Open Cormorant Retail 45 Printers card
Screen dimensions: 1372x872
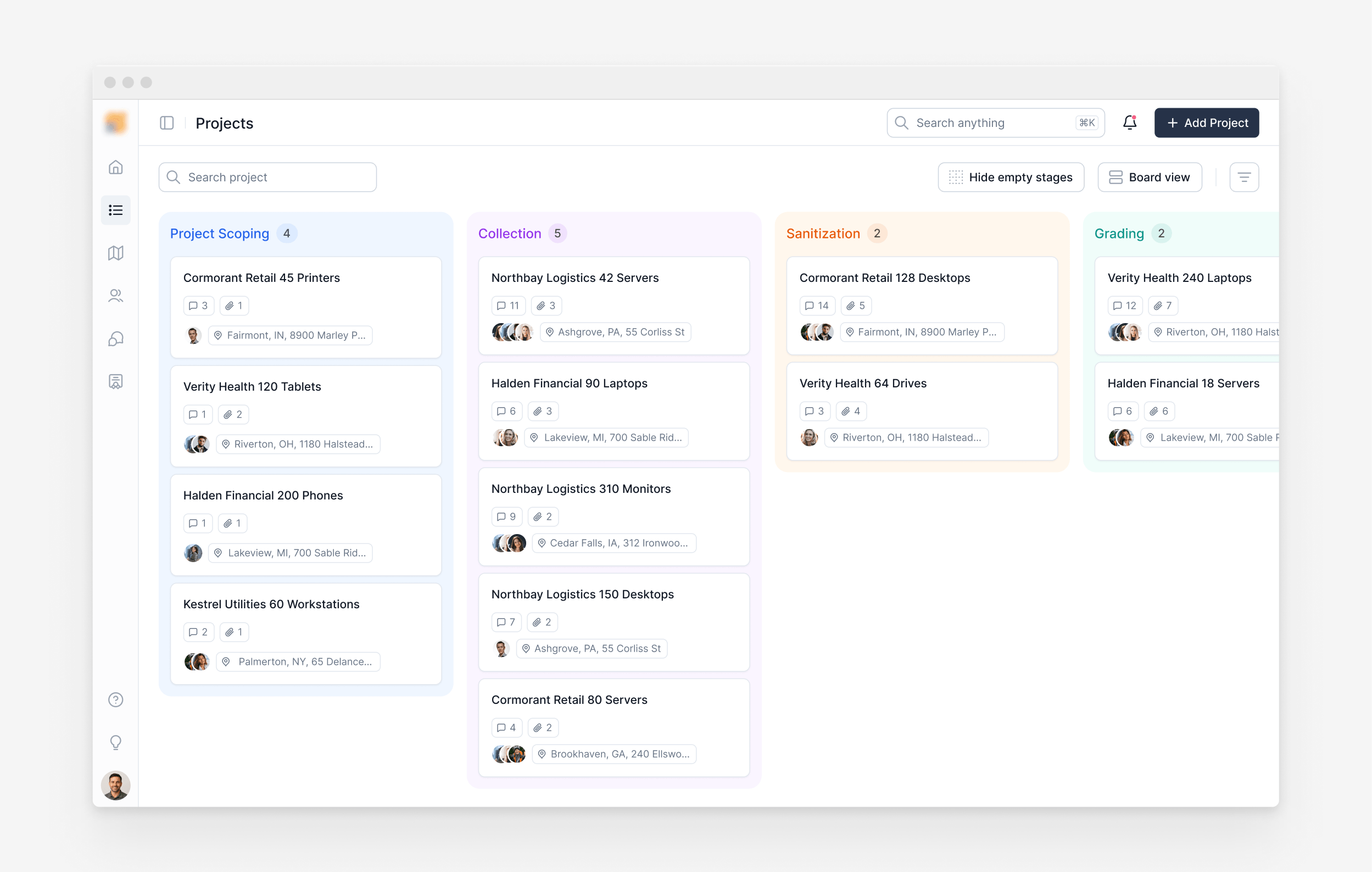[x=306, y=307]
